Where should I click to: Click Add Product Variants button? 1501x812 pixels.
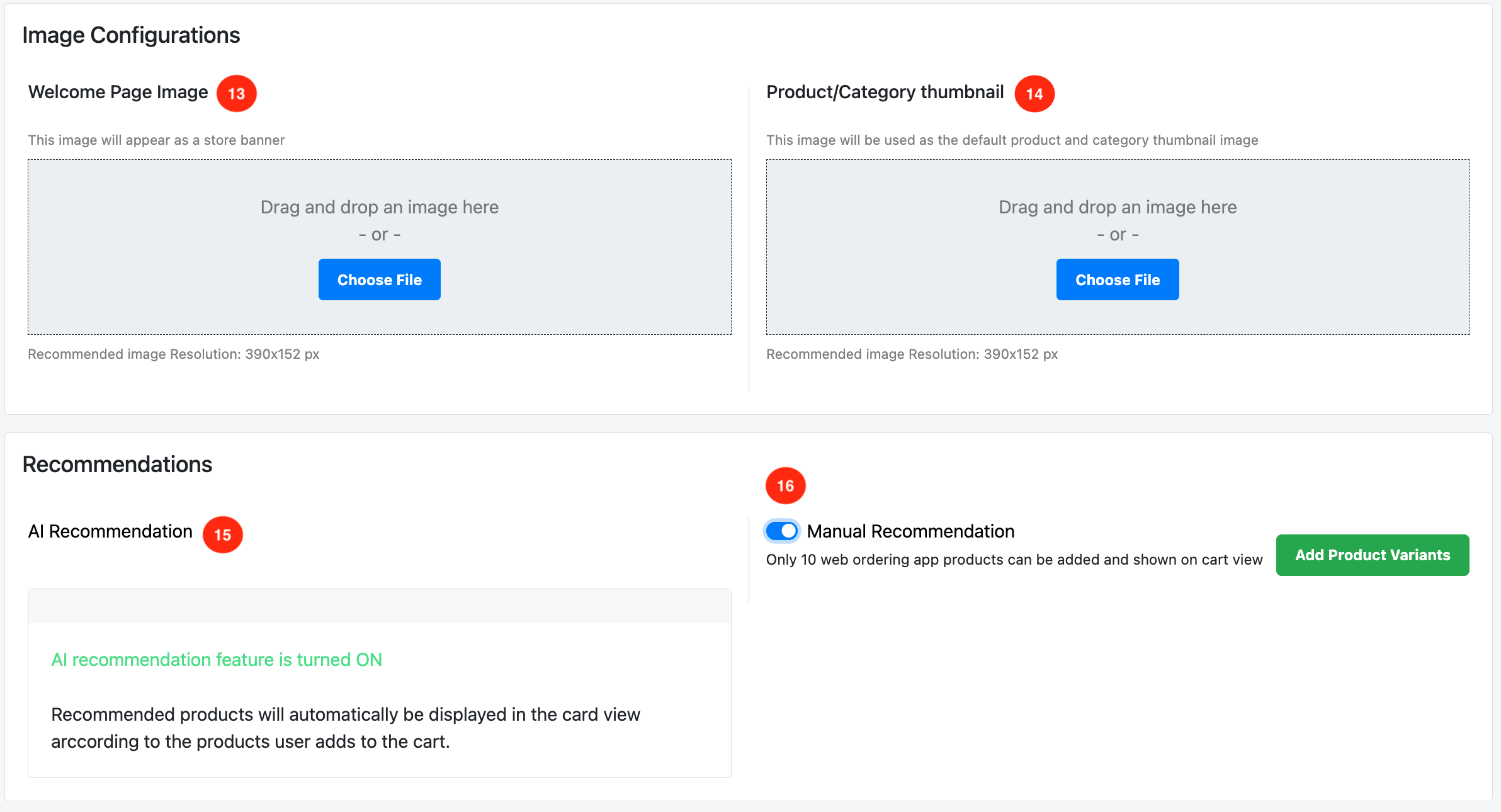1372,555
